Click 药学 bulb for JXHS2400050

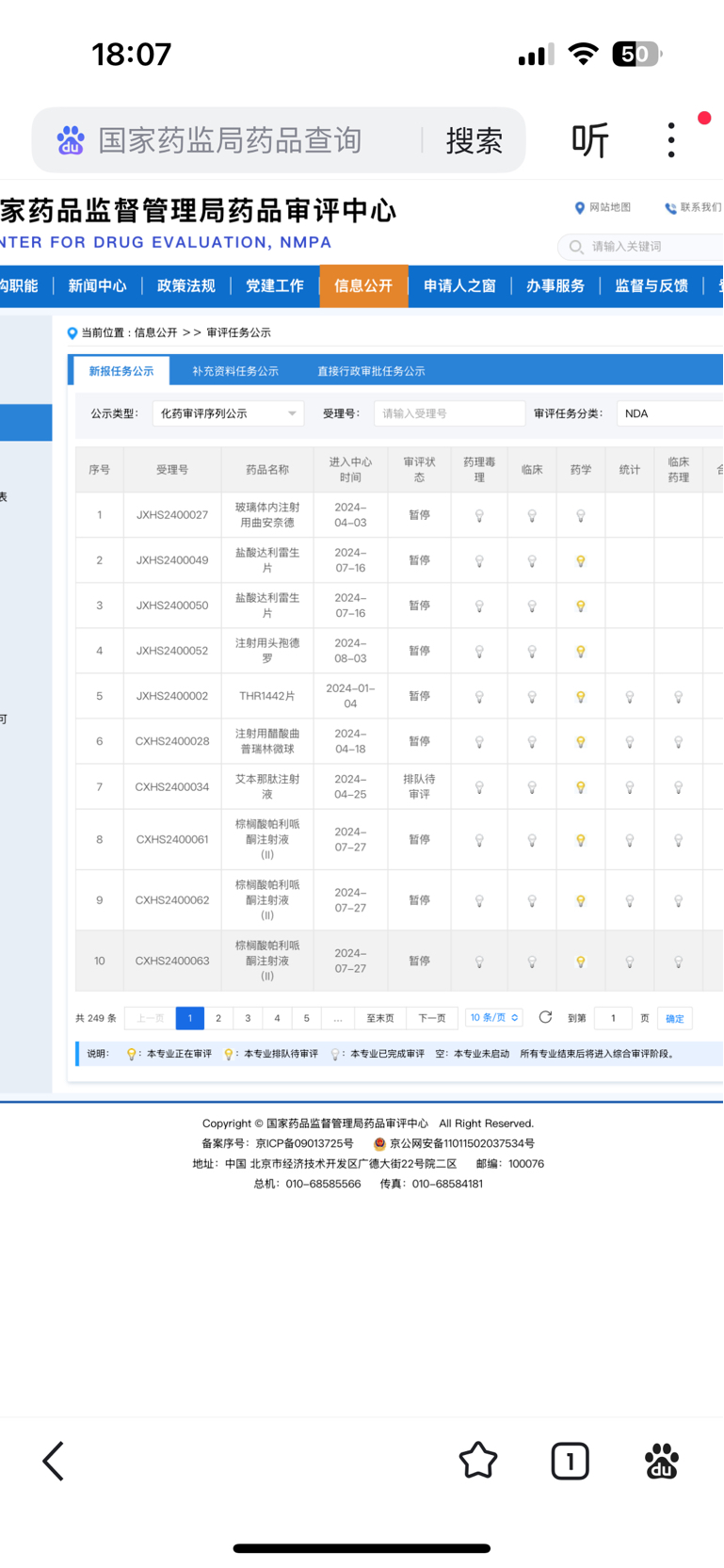581,606
